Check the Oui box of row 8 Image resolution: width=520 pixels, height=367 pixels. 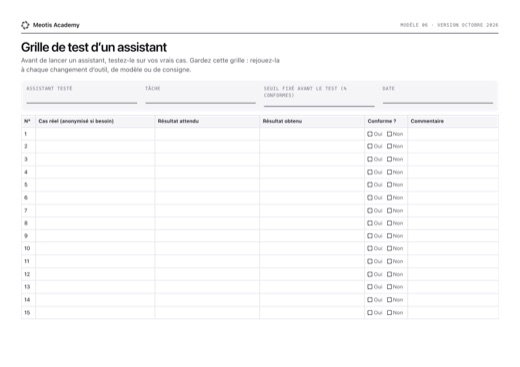[x=370, y=223]
